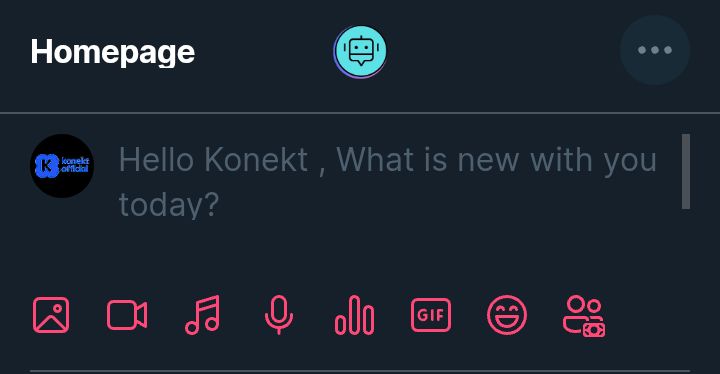Click the blue K logo in the avatar
The image size is (720, 374).
[47, 166]
